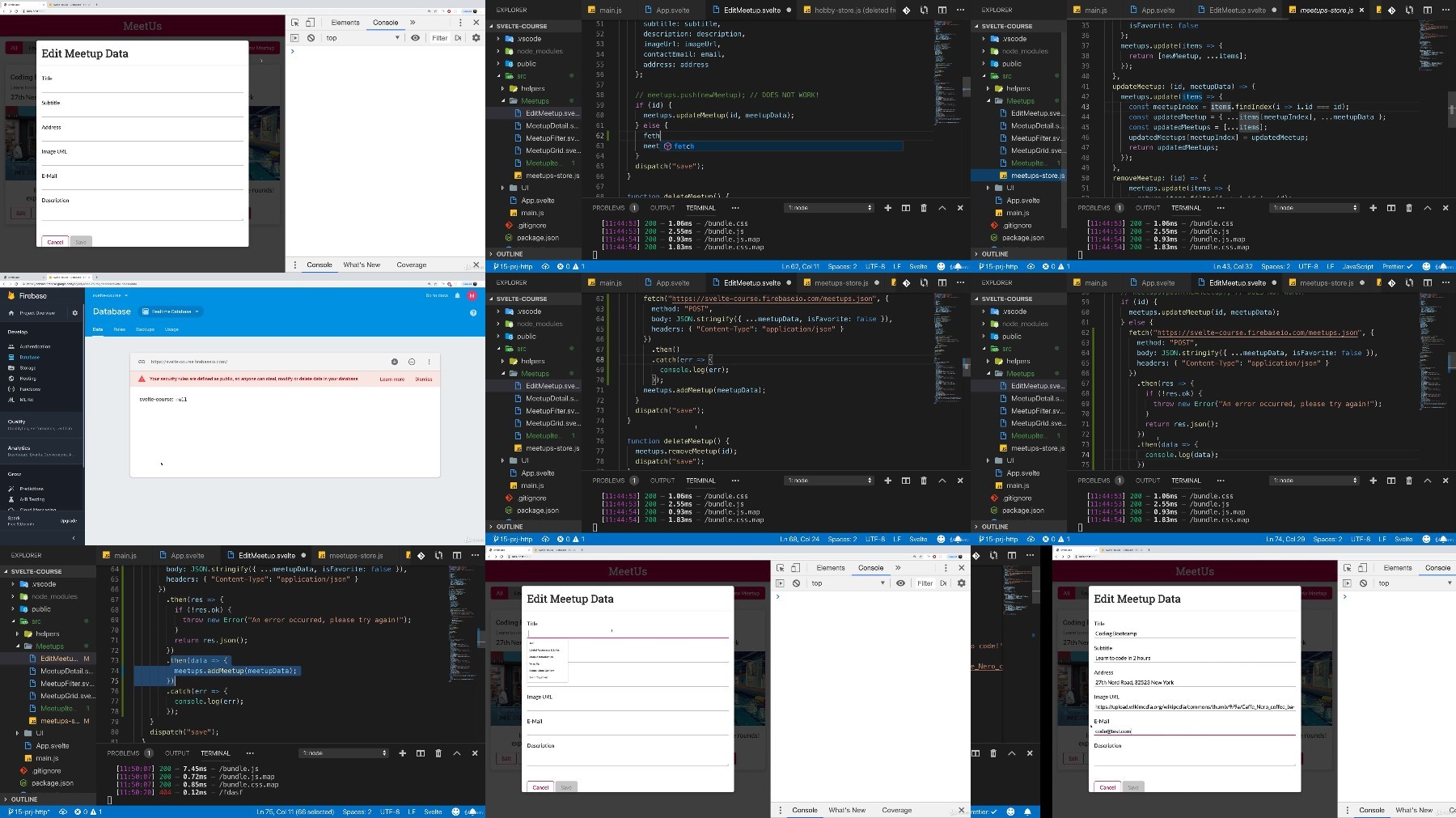Open the Firebase project settings gear
This screenshot has height=818, width=1456.
pos(75,313)
